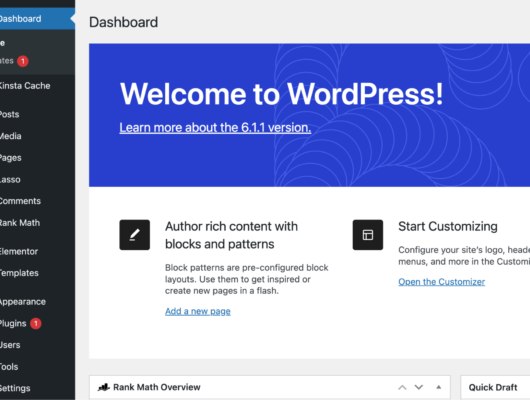Click the Dashboard page title
The height and width of the screenshot is (400, 530).
click(123, 22)
